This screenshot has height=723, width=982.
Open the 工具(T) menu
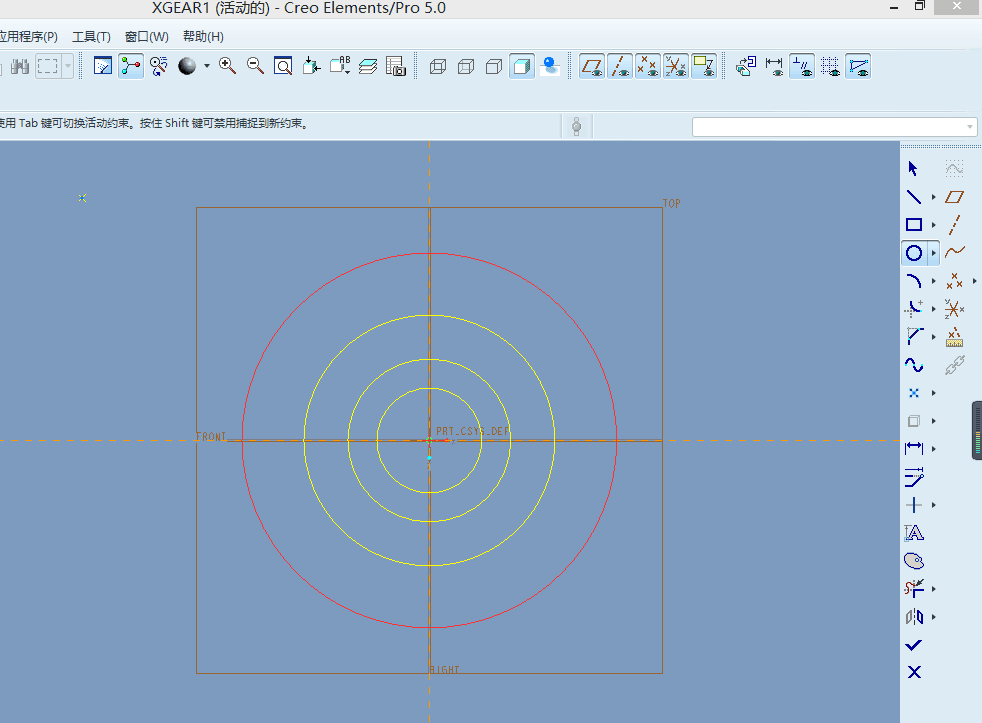coord(91,37)
